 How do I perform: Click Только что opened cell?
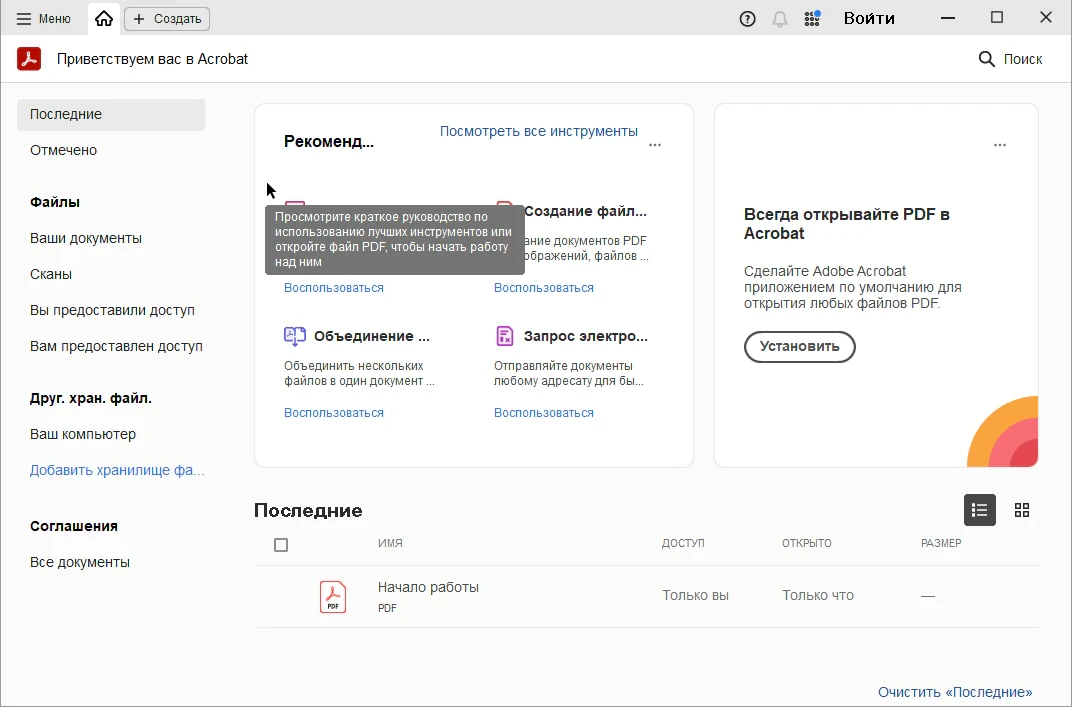[x=818, y=596]
